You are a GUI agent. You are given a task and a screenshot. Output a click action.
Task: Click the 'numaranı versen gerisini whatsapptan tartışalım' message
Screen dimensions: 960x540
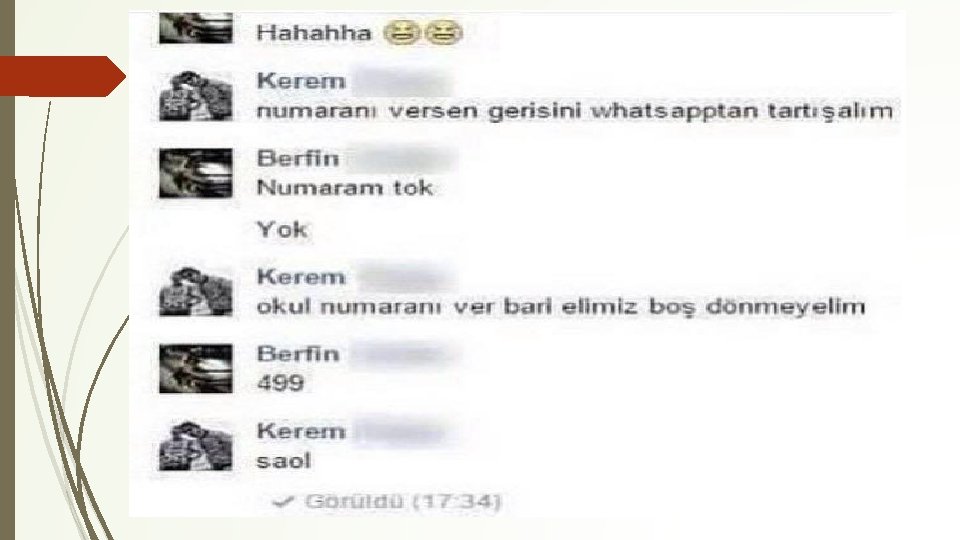point(574,111)
